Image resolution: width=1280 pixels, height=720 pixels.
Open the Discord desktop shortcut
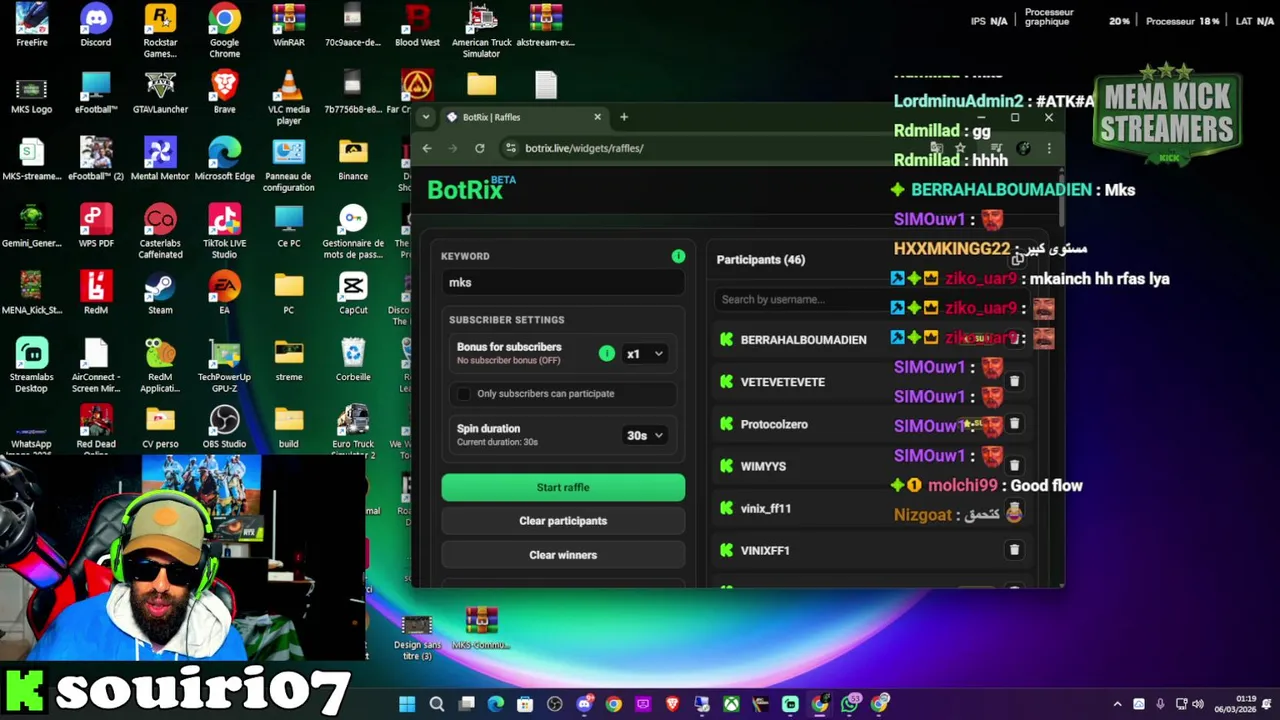click(x=96, y=26)
